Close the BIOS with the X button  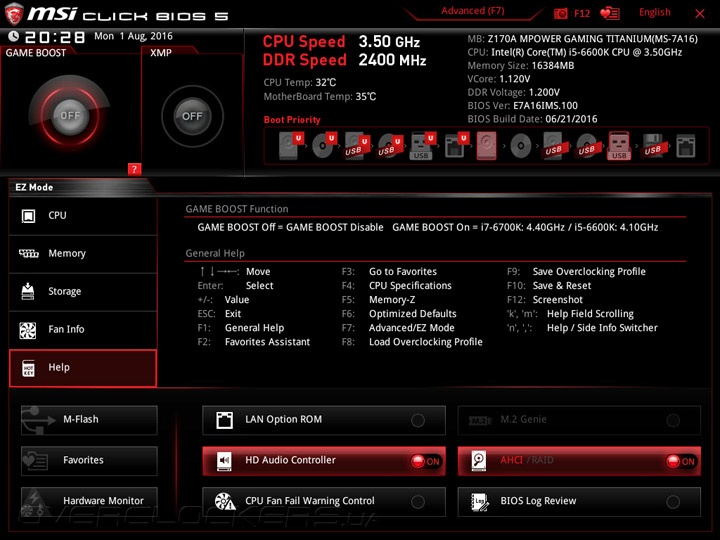click(699, 14)
